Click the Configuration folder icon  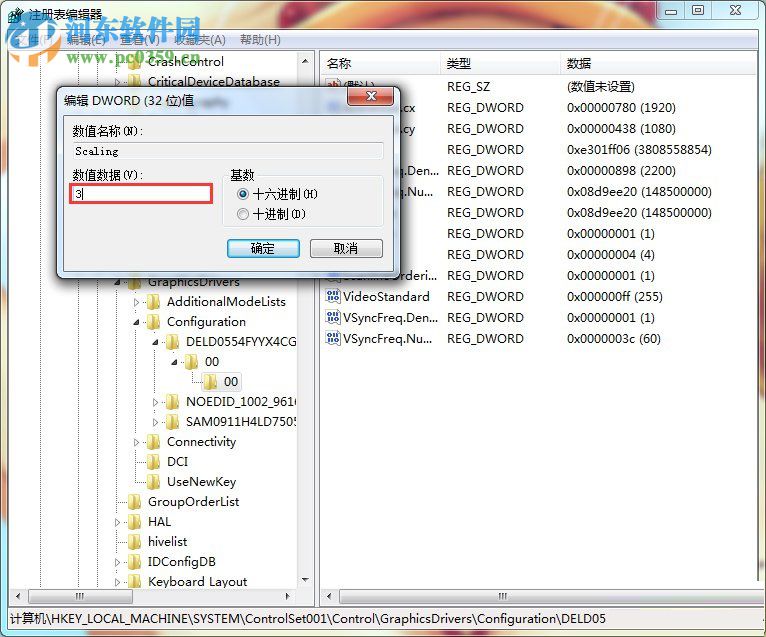pyautogui.click(x=153, y=322)
